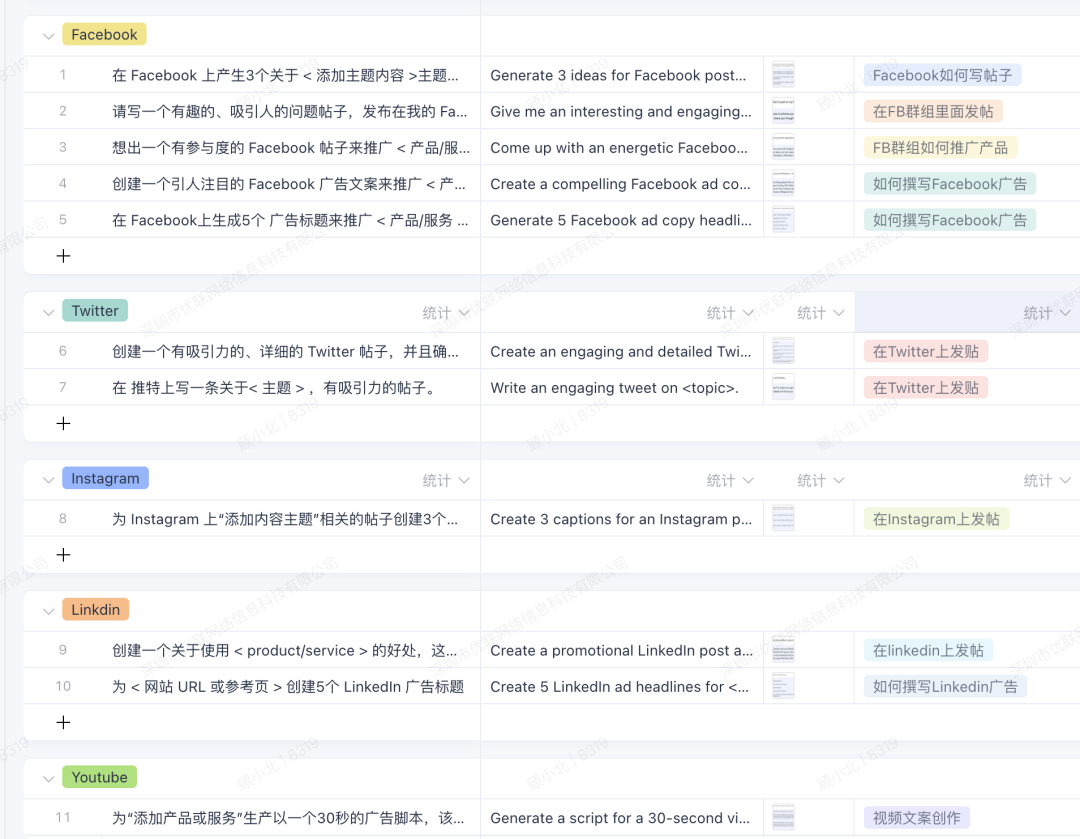This screenshot has width=1080, height=839.
Task: Open attachment thumbnail in row 7
Action: [x=783, y=388]
